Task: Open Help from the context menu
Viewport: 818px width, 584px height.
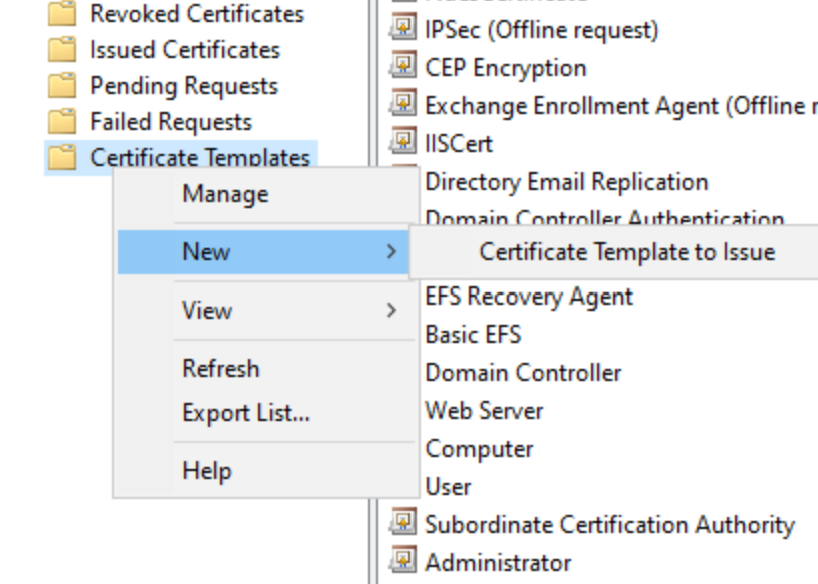Action: [267, 471]
